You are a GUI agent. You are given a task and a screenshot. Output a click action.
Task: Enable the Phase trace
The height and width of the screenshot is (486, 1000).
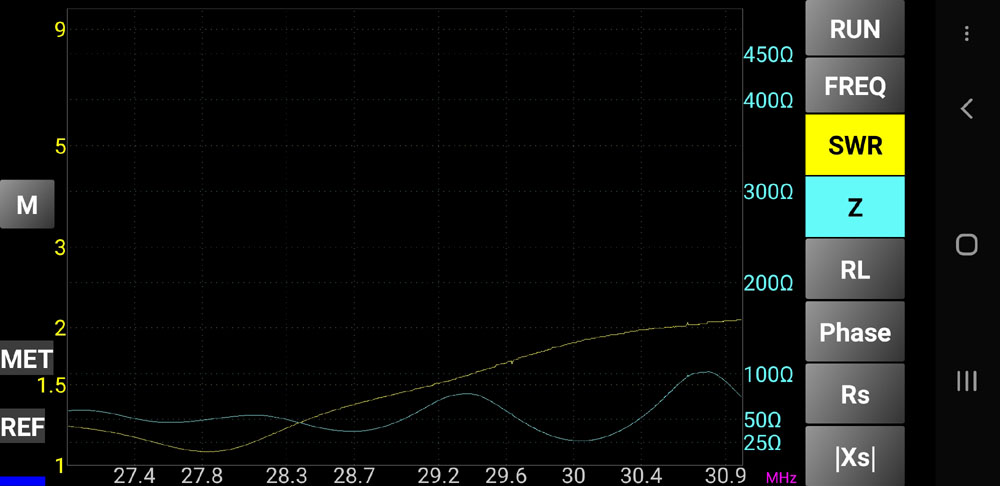coord(855,332)
